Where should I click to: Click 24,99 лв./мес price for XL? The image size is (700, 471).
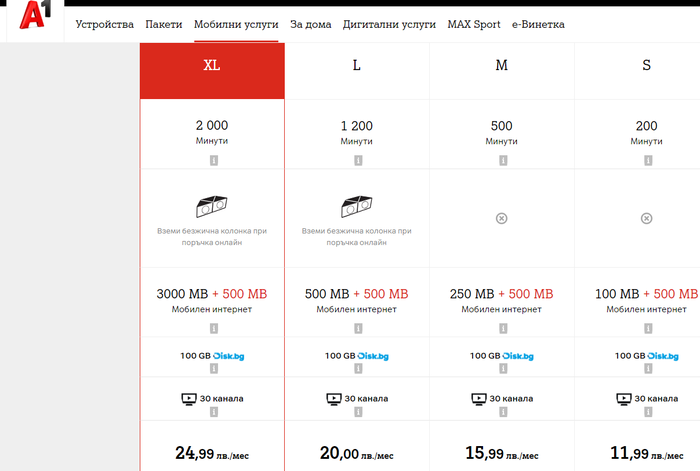click(212, 454)
